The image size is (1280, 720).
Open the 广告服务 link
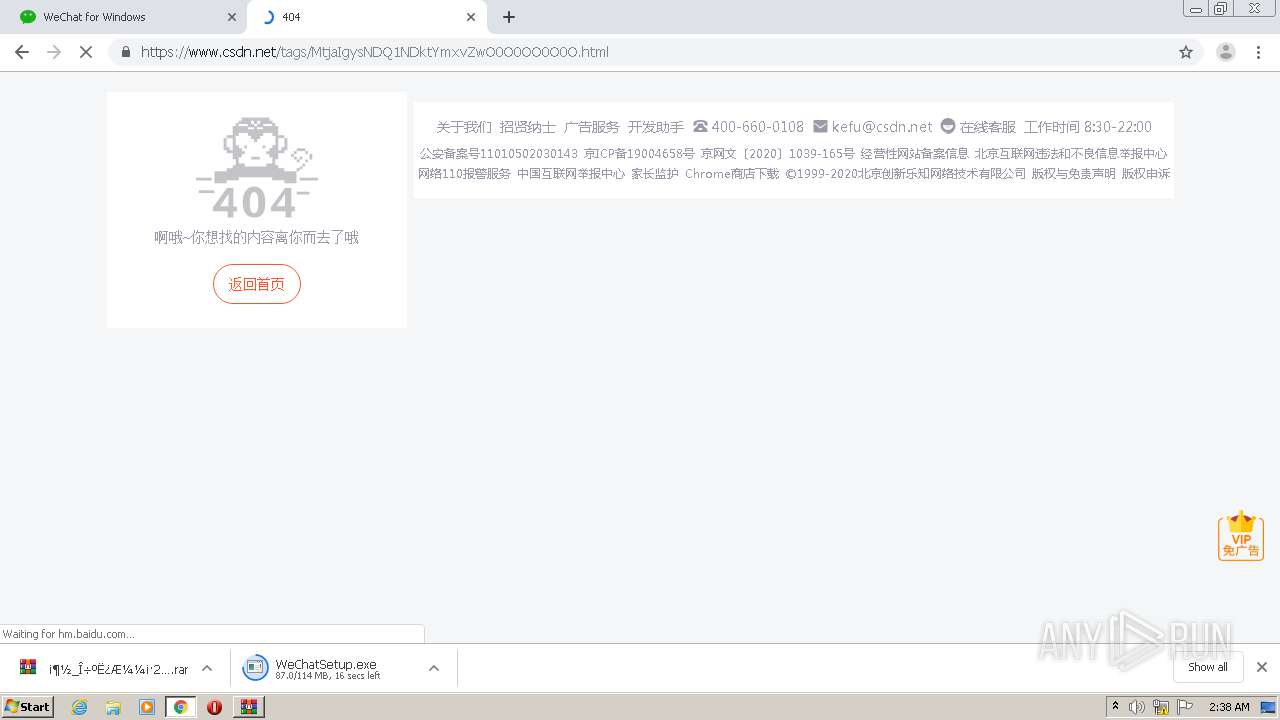click(x=592, y=127)
